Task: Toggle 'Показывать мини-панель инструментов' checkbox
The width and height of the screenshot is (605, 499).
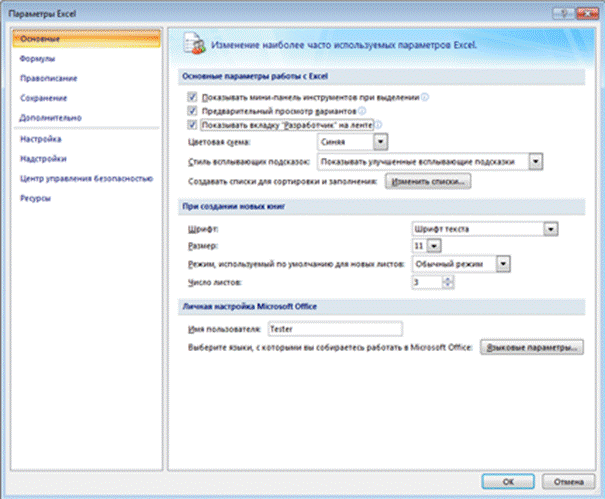Action: point(192,97)
